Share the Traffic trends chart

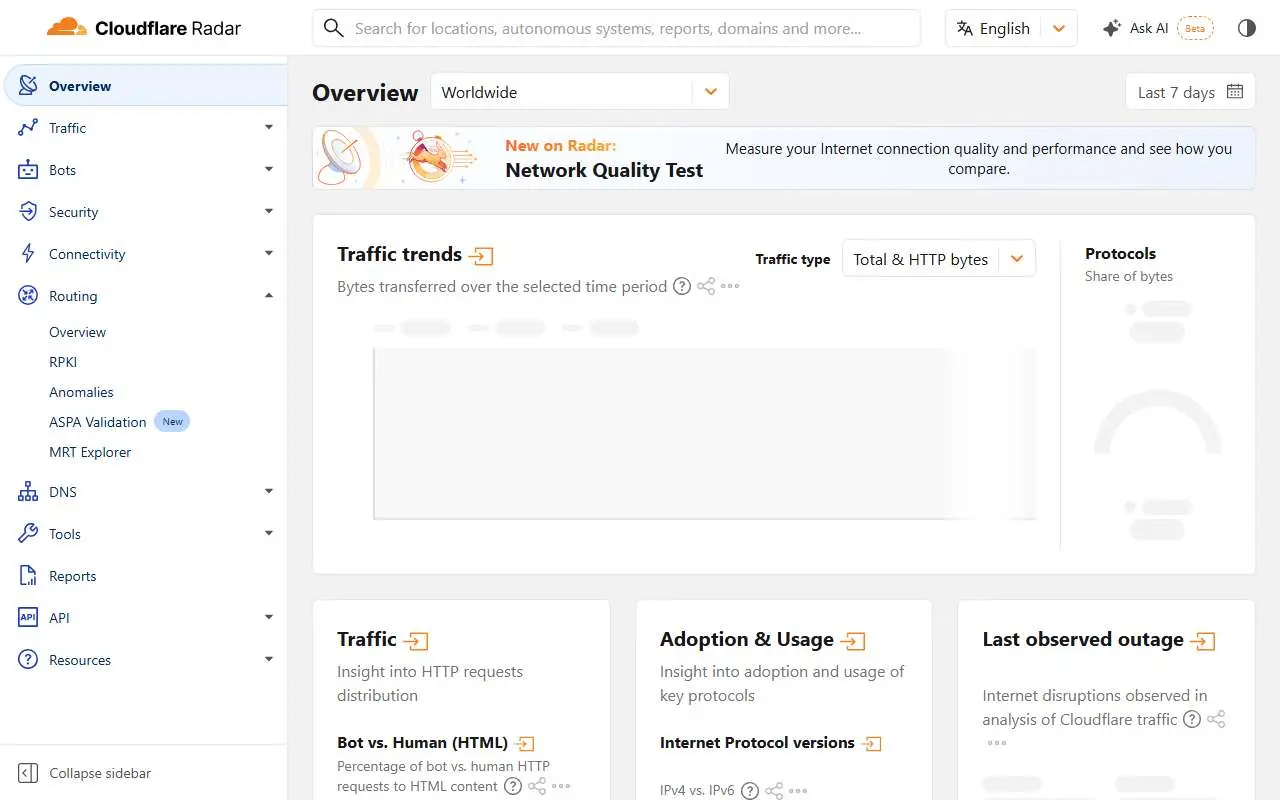pos(706,286)
